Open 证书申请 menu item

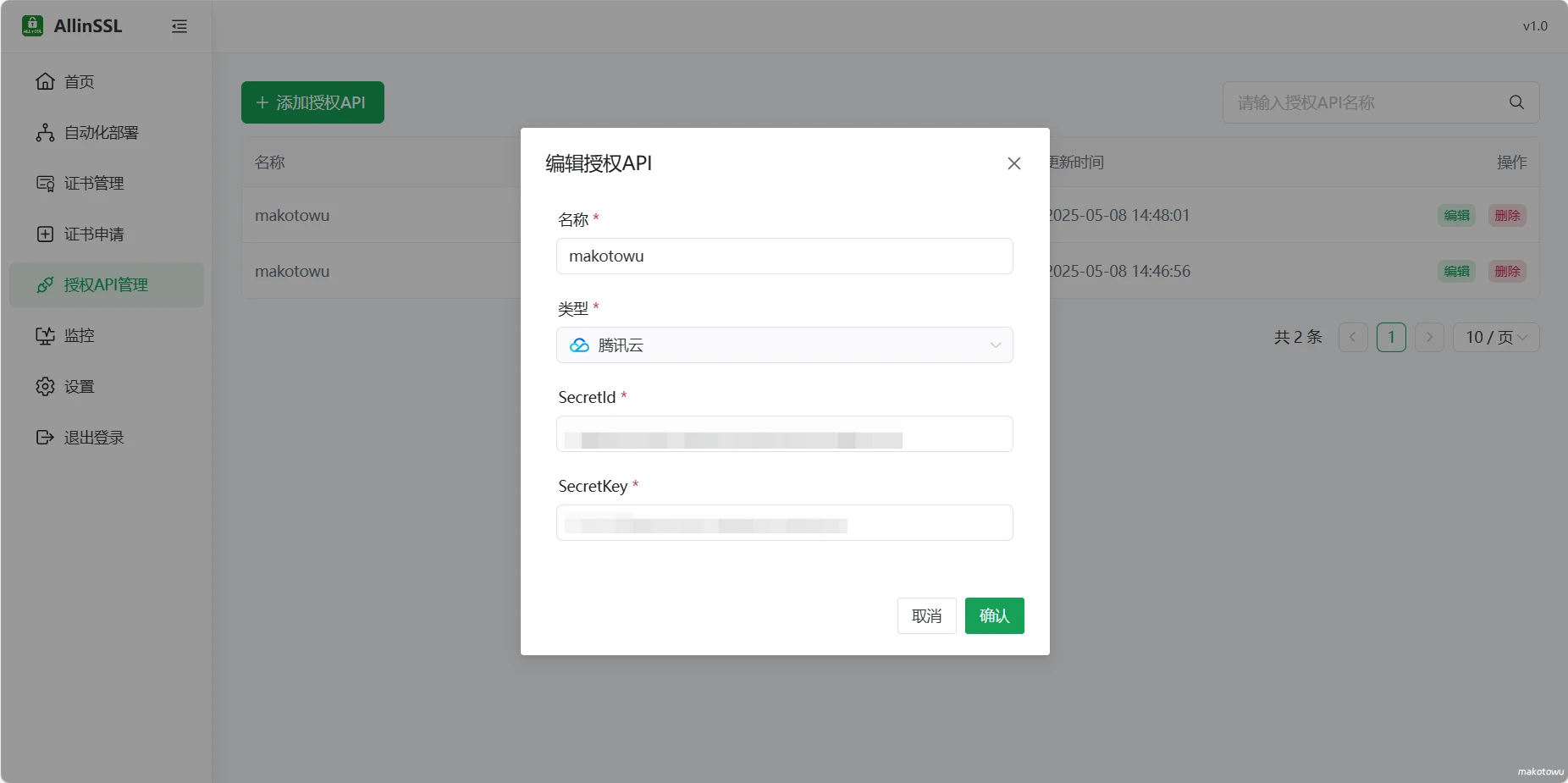click(107, 234)
